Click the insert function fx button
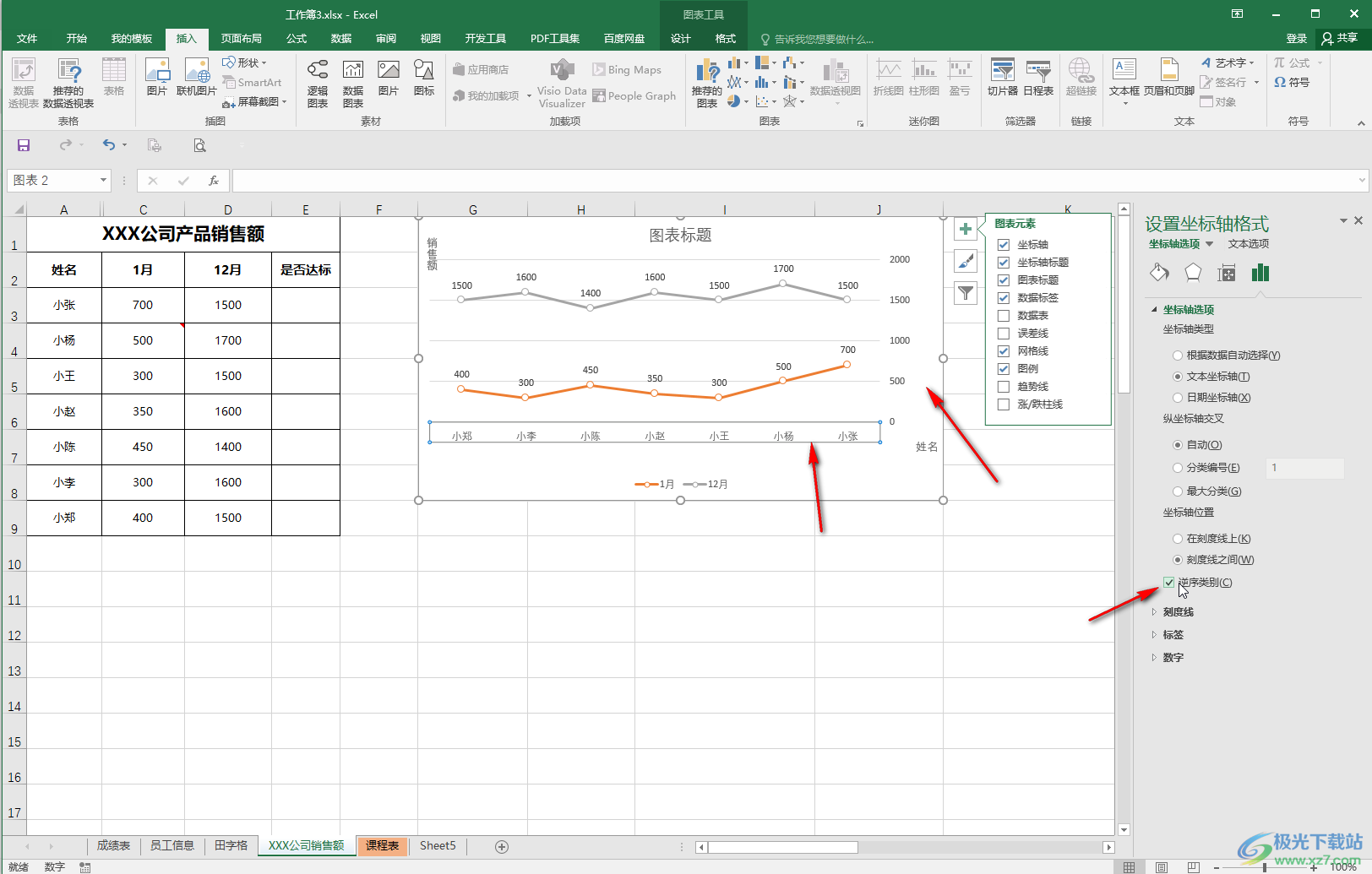1372x874 pixels. click(x=214, y=181)
